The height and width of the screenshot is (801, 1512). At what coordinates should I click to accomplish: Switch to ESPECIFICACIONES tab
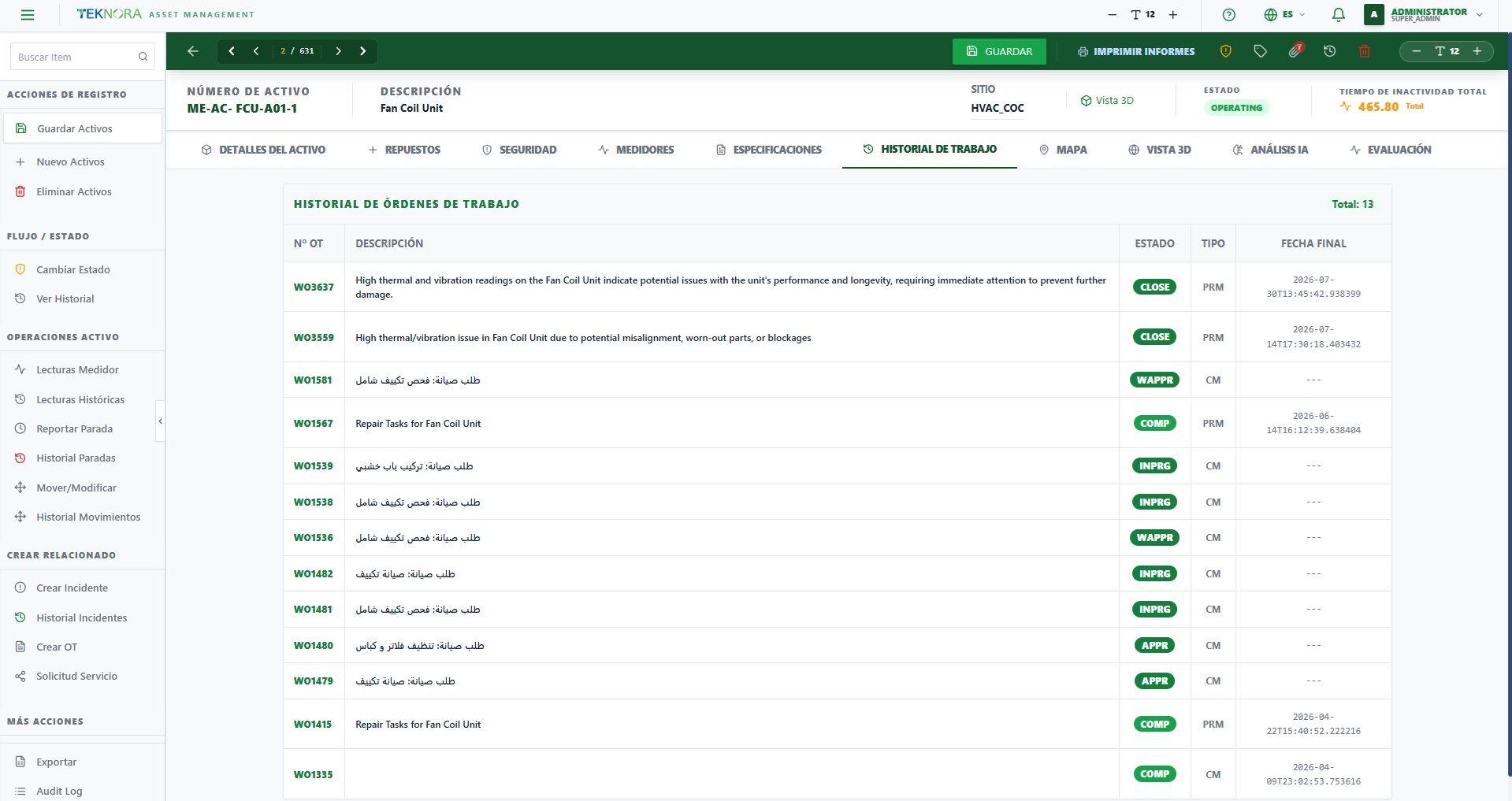point(769,150)
